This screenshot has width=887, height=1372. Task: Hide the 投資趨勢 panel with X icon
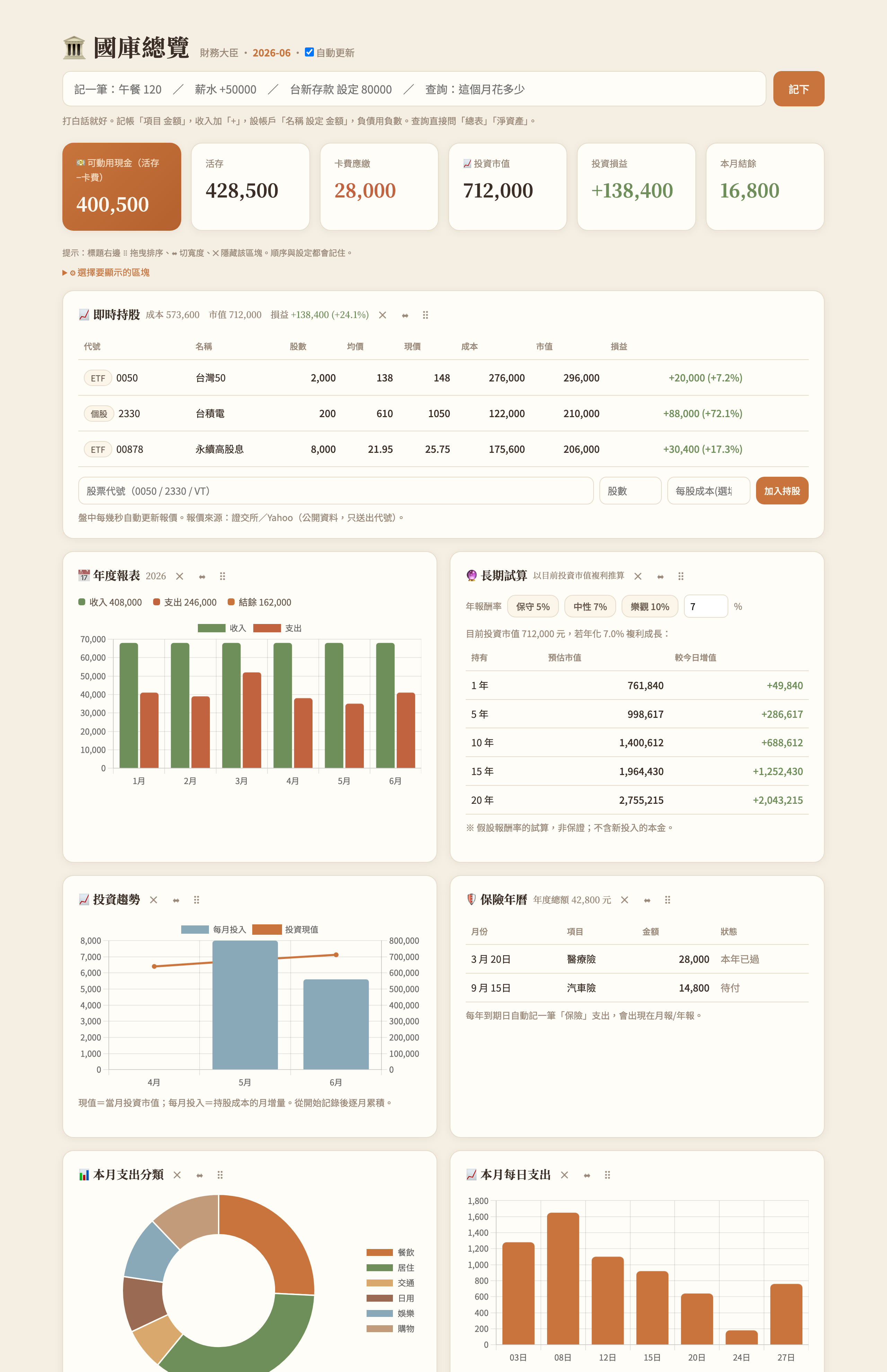[x=153, y=900]
